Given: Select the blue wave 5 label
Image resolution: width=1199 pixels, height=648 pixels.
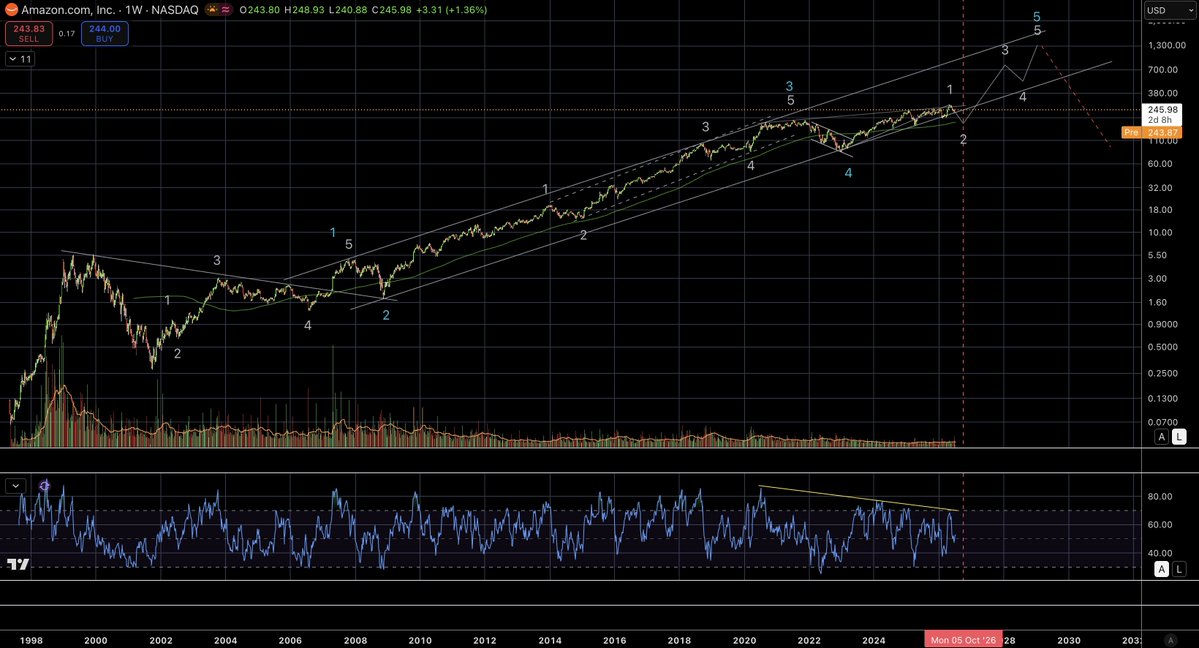Looking at the screenshot, I should click(1037, 17).
